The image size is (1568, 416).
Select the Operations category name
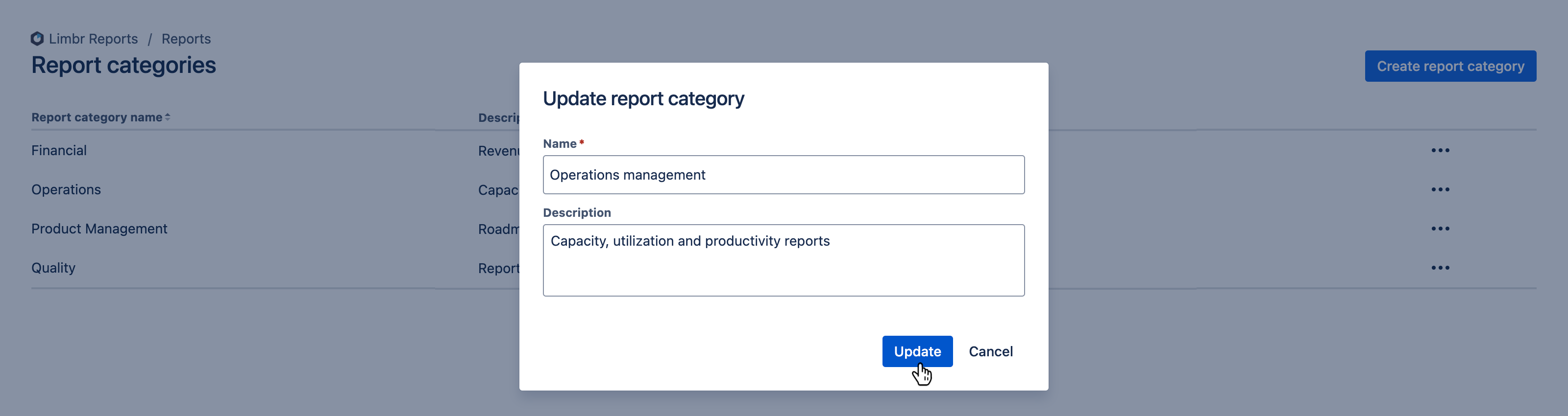66,189
